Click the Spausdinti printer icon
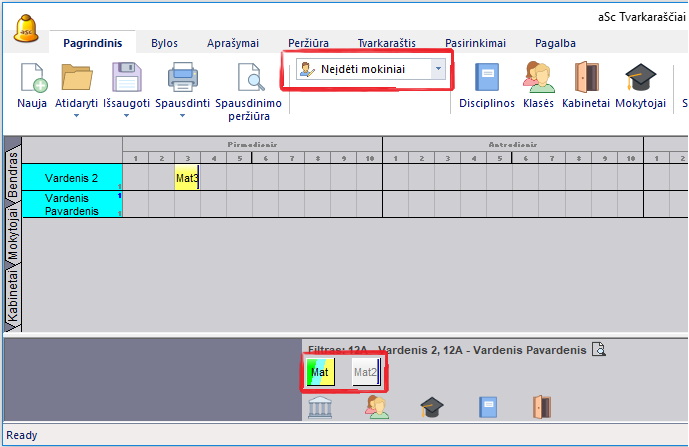 point(182,80)
